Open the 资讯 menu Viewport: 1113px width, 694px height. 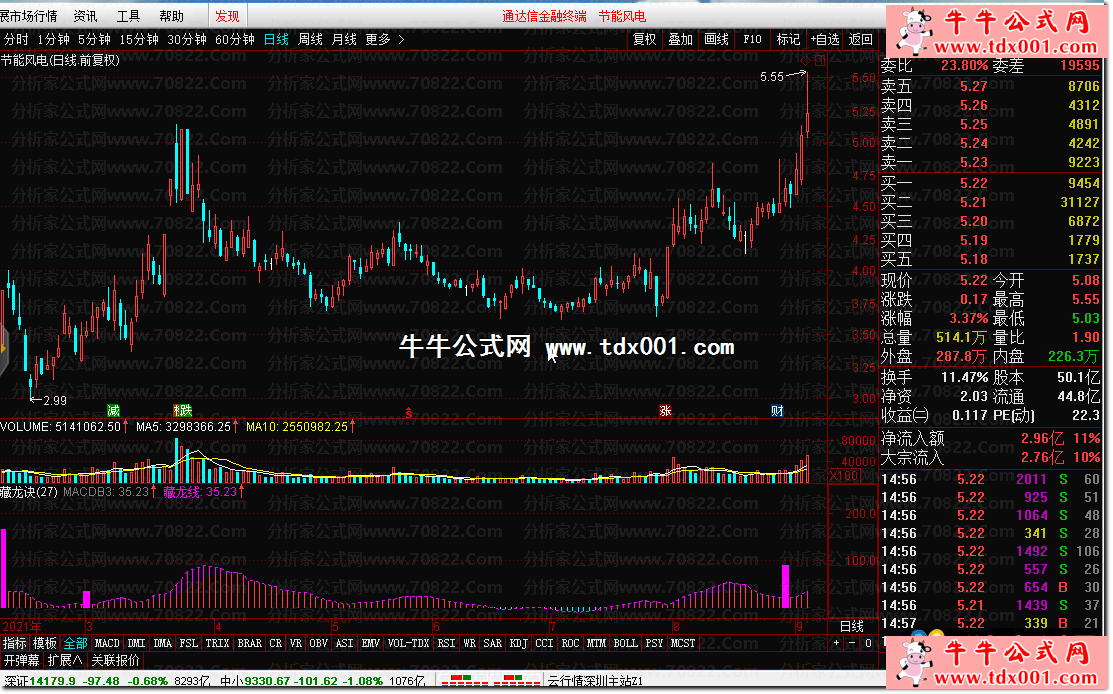(86, 16)
